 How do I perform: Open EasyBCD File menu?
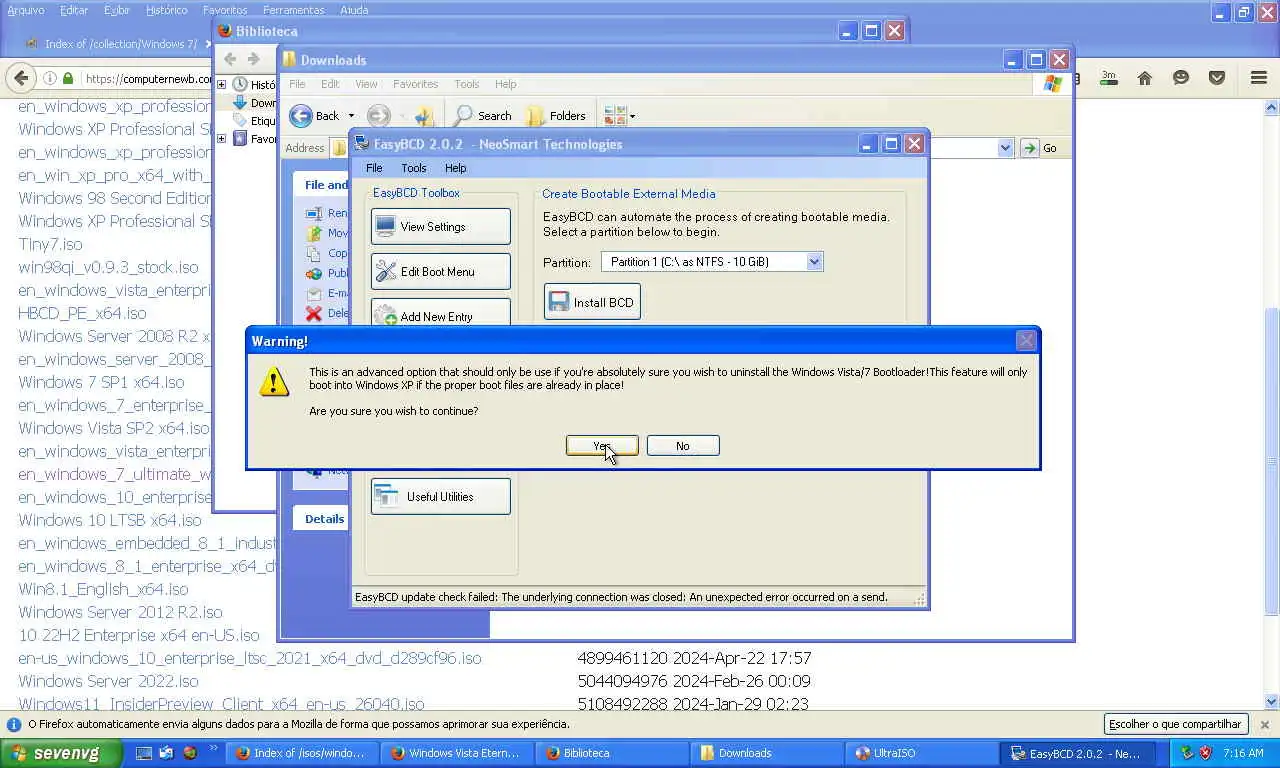pos(374,168)
